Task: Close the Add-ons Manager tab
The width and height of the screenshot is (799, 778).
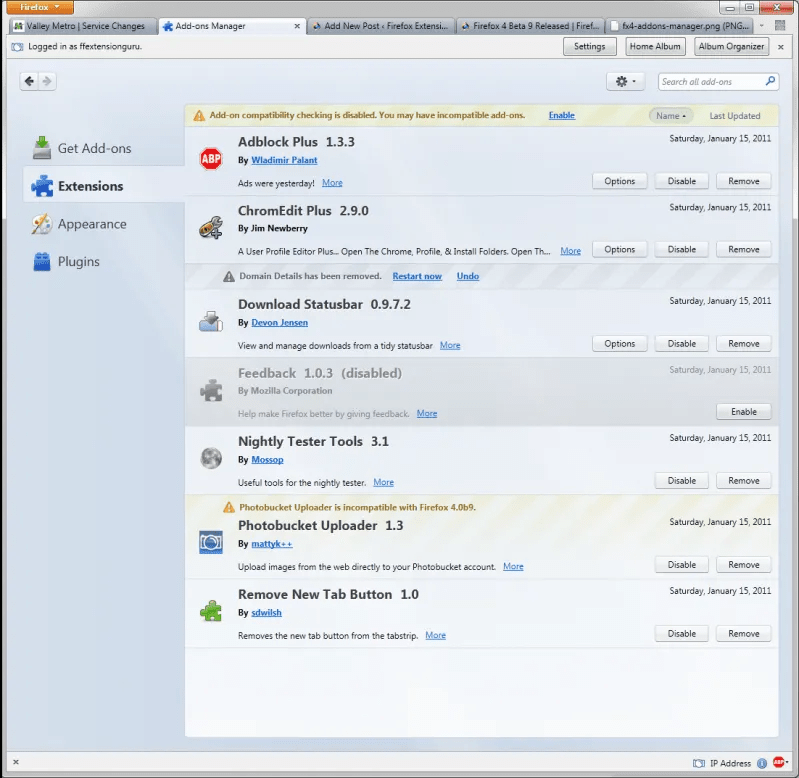Action: (297, 26)
